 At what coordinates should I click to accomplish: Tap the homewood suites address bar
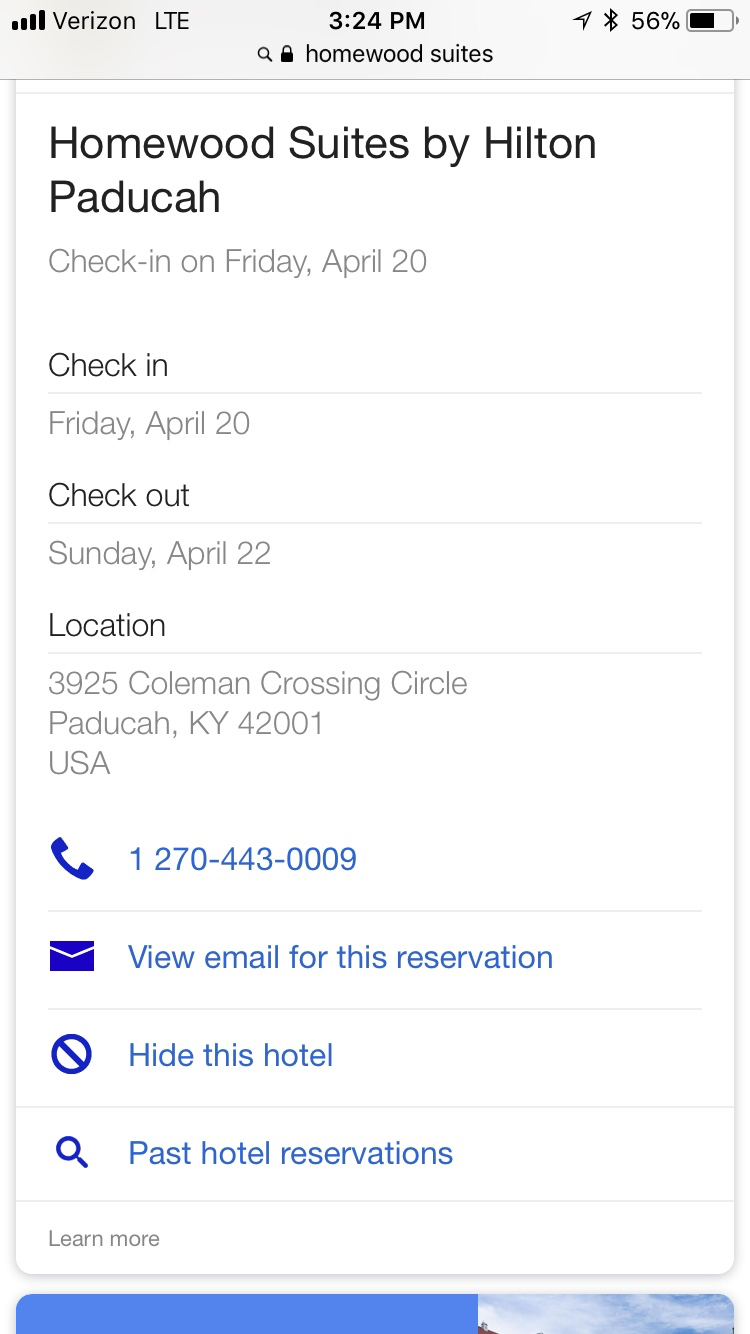pos(398,54)
